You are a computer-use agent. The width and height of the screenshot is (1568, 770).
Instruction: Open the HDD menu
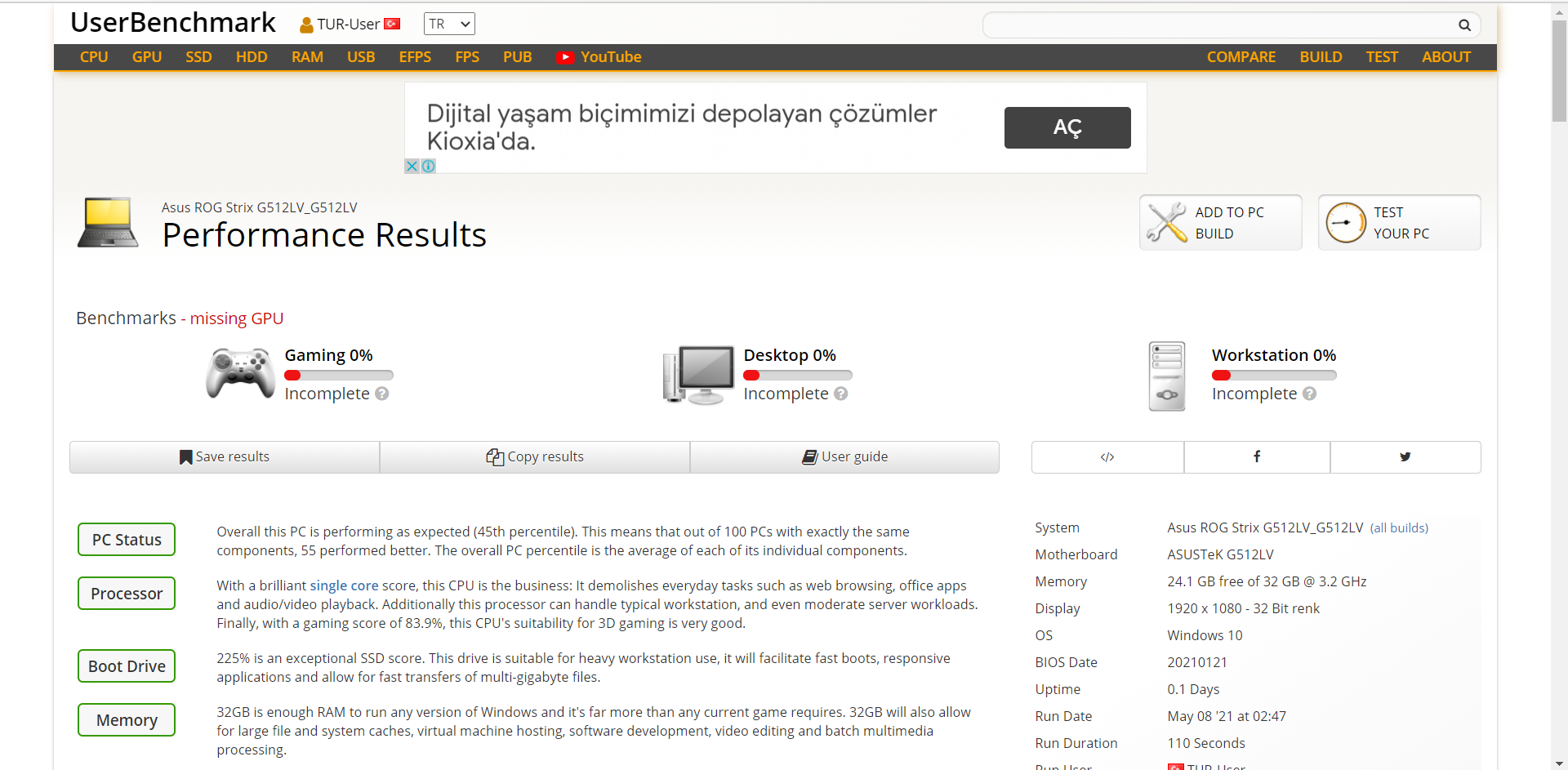[x=252, y=57]
